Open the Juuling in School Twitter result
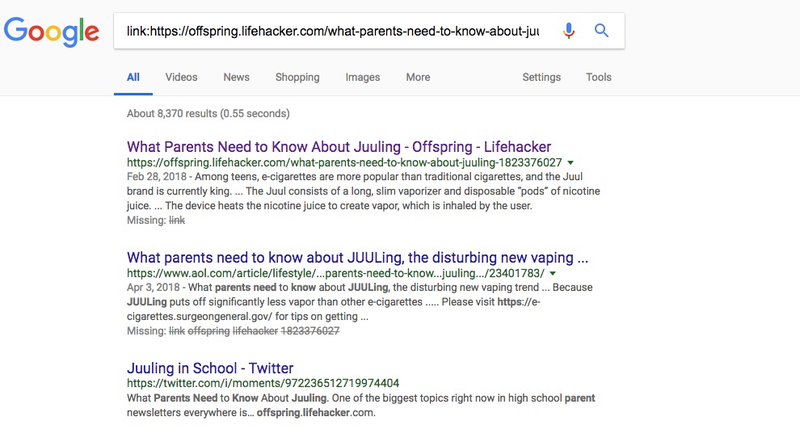The image size is (800, 438). coord(210,368)
